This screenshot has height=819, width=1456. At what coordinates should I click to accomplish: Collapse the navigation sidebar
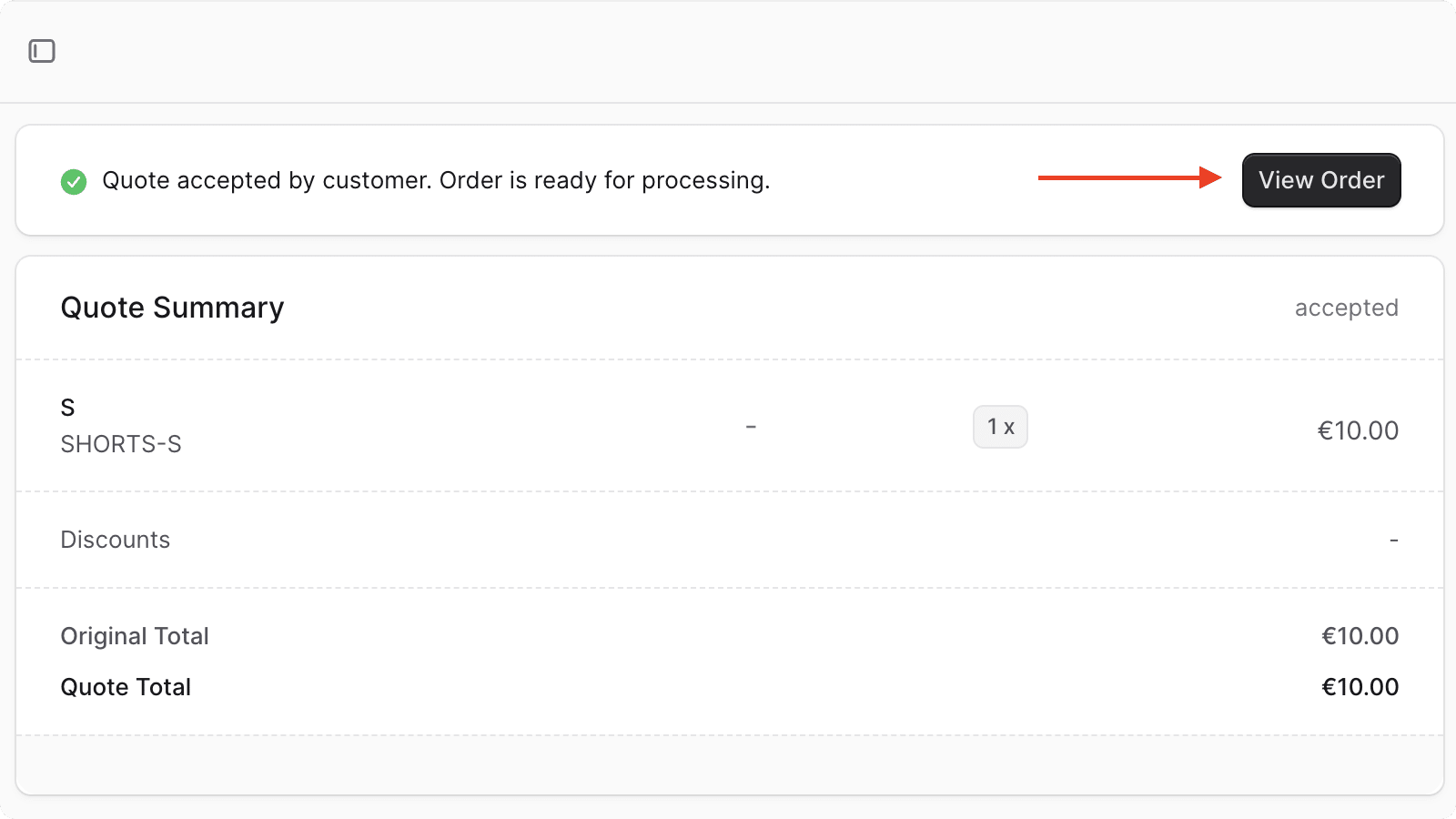[40, 51]
